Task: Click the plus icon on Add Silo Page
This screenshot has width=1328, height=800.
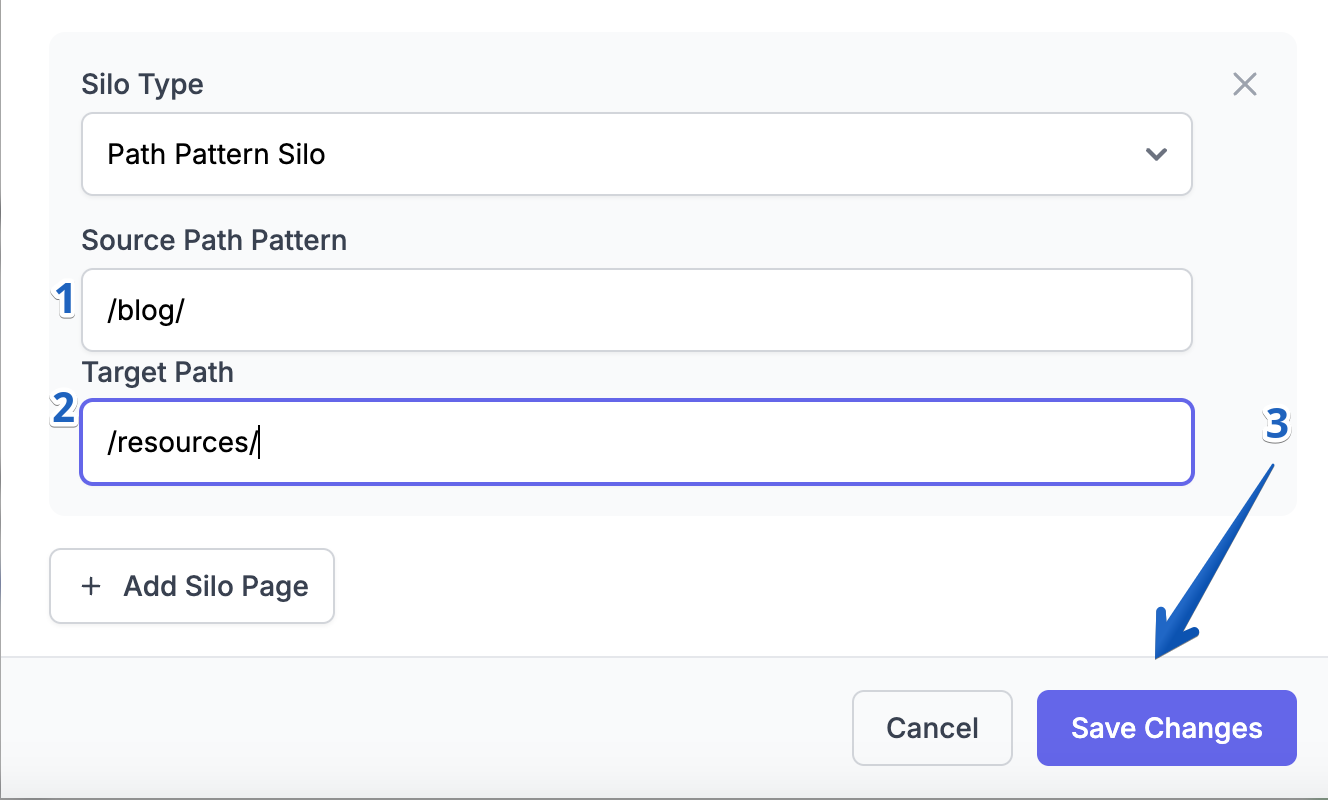Action: [91, 586]
